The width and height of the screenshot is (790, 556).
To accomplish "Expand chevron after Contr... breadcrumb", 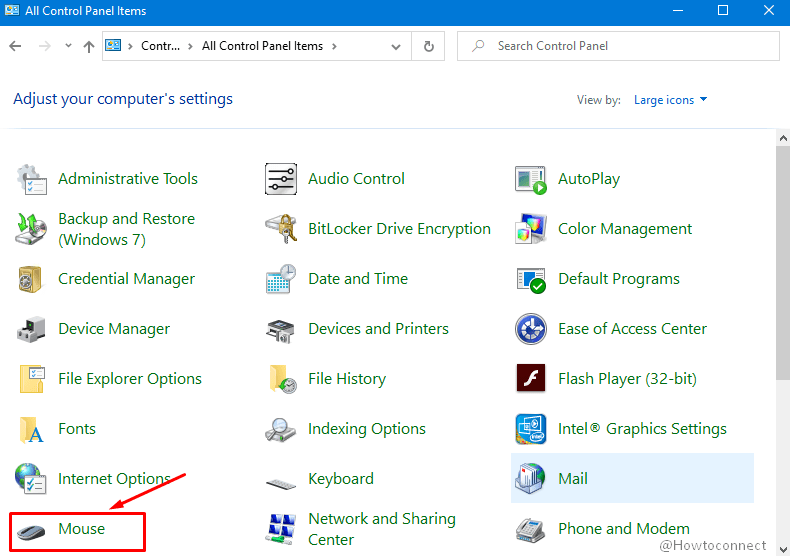I will (190, 46).
